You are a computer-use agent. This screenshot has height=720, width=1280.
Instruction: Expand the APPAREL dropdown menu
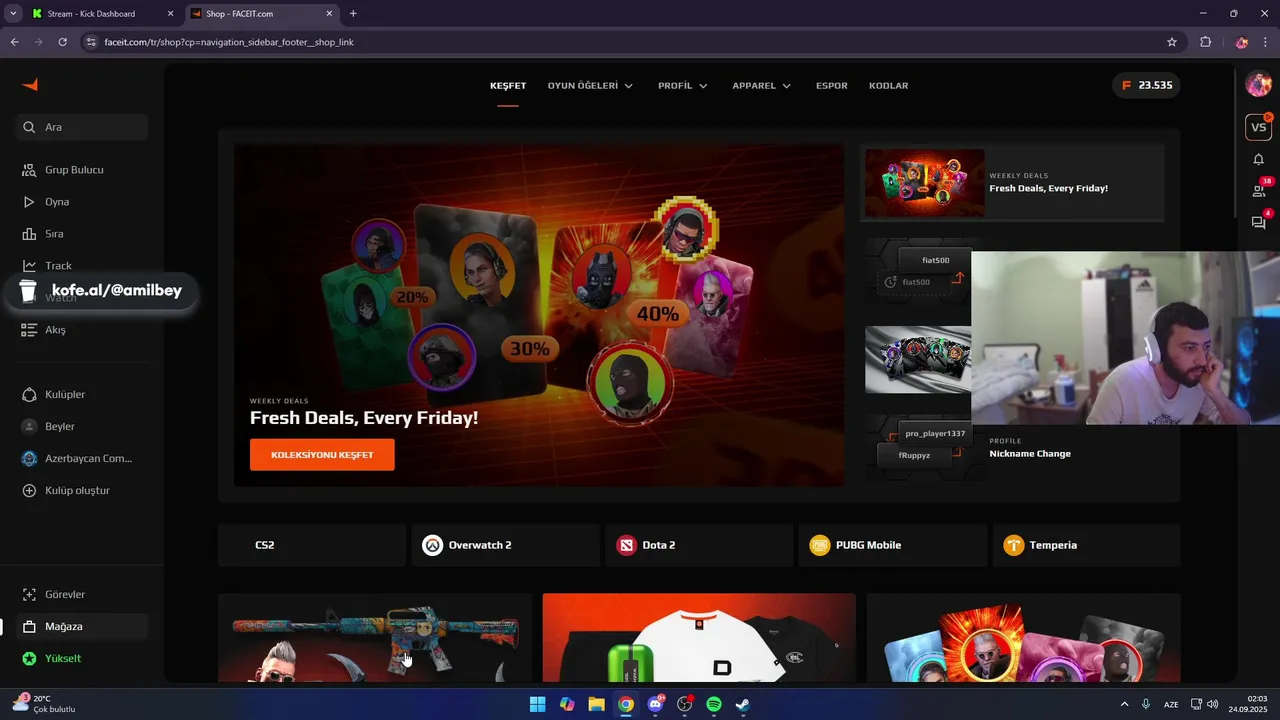(762, 86)
